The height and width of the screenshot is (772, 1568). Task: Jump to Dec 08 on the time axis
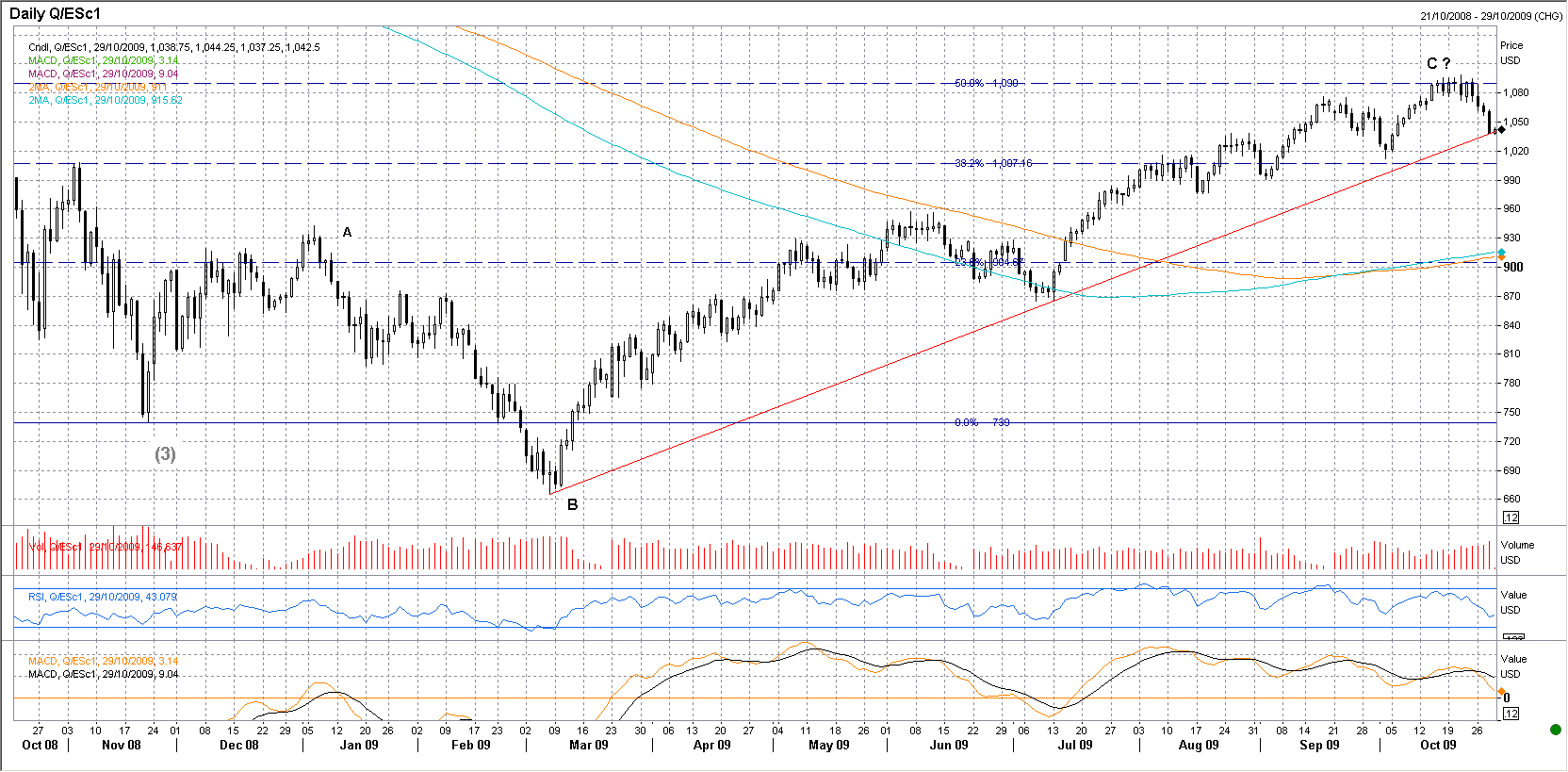click(x=238, y=745)
